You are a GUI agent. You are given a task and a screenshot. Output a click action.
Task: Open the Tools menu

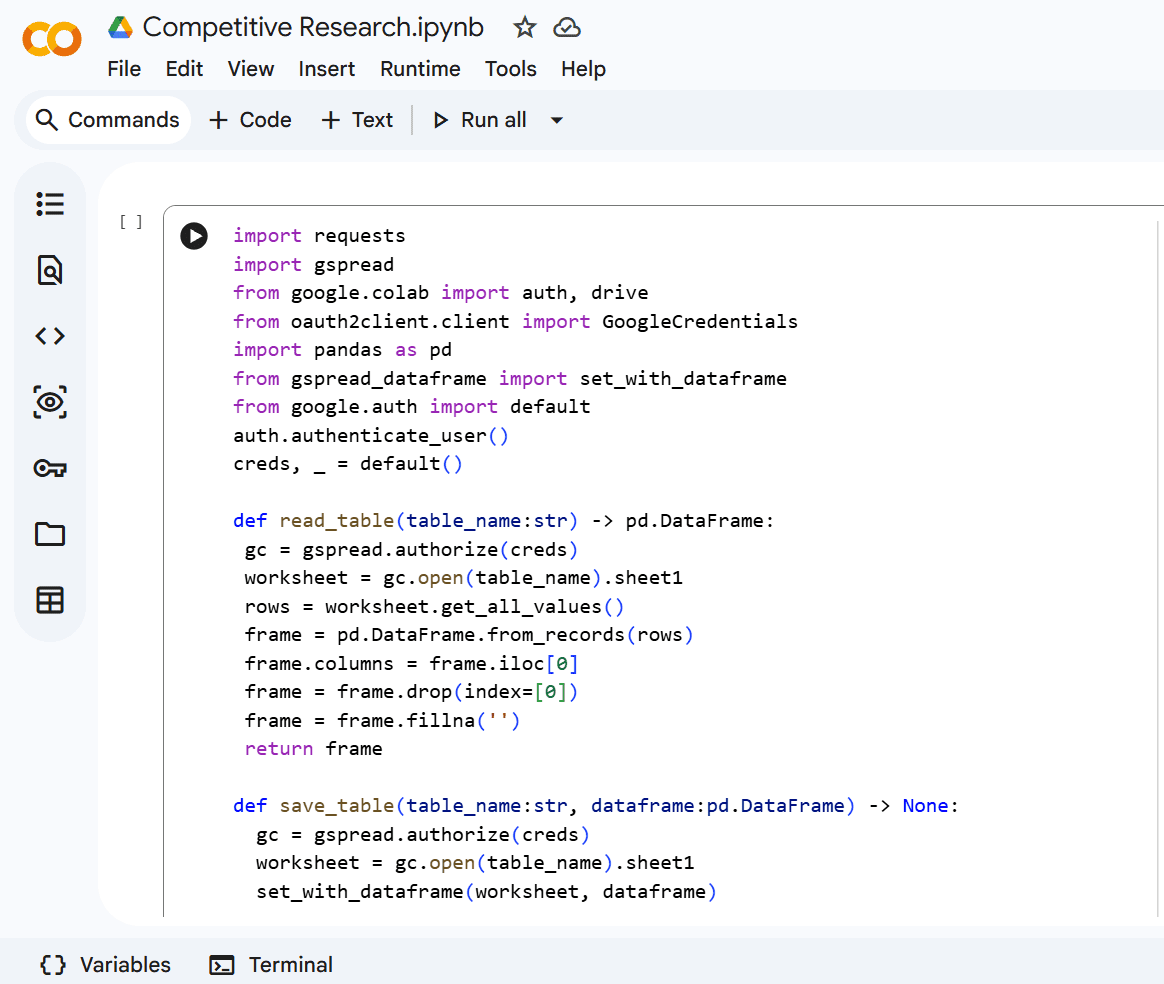pos(511,69)
